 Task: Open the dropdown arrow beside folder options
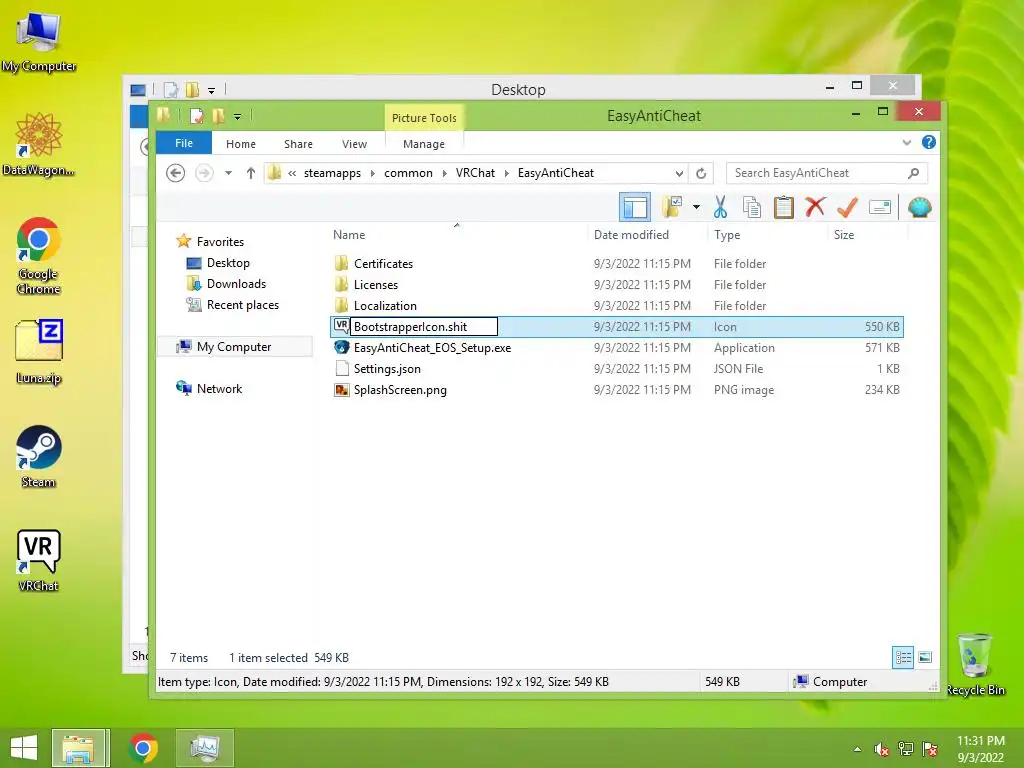[696, 208]
